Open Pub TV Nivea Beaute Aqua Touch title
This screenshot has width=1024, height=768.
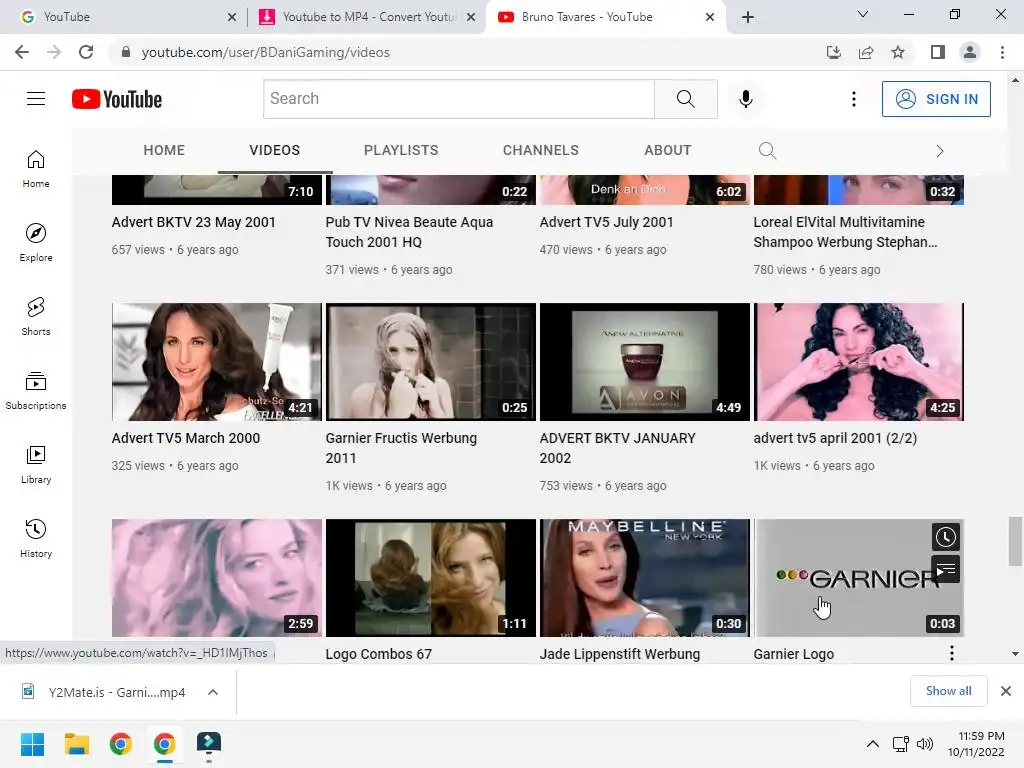tap(409, 232)
